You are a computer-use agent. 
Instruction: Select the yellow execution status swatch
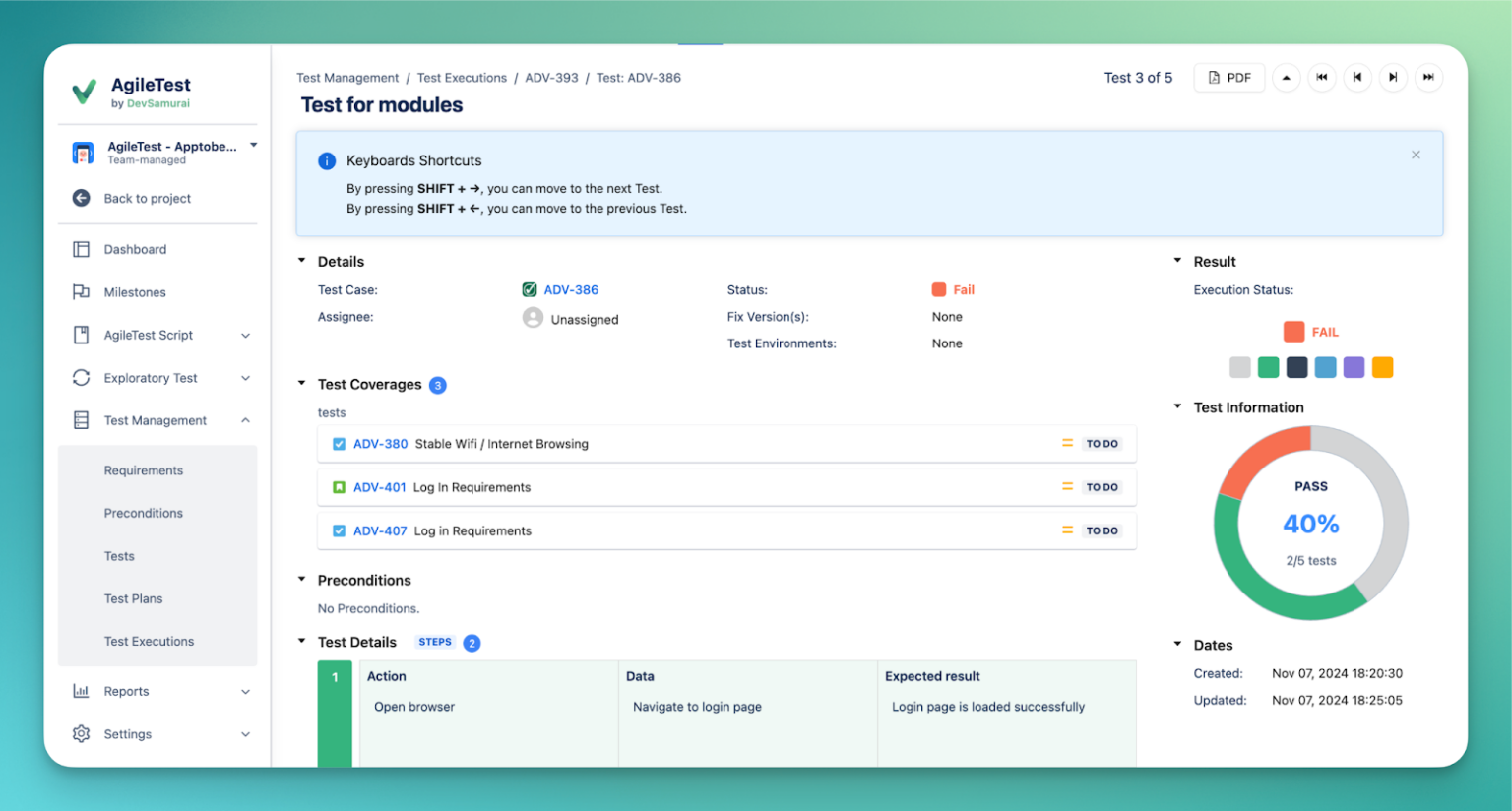pyautogui.click(x=1383, y=367)
